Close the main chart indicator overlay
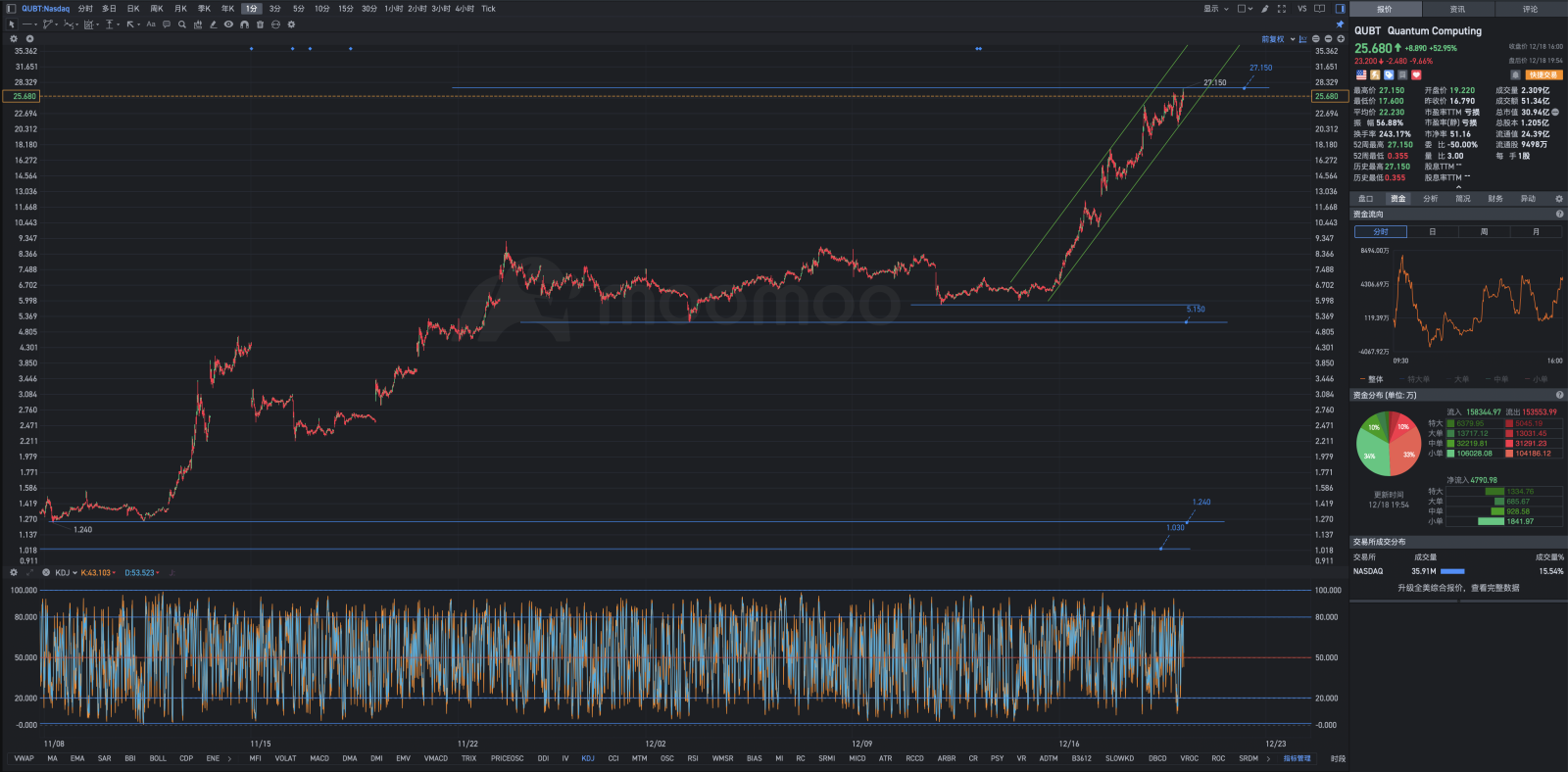The width and height of the screenshot is (1568, 772). [x=29, y=39]
